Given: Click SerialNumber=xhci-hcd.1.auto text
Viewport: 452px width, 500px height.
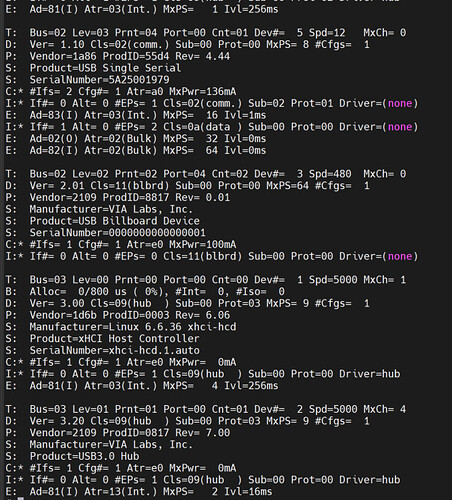Looking at the screenshot, I should (115, 350).
